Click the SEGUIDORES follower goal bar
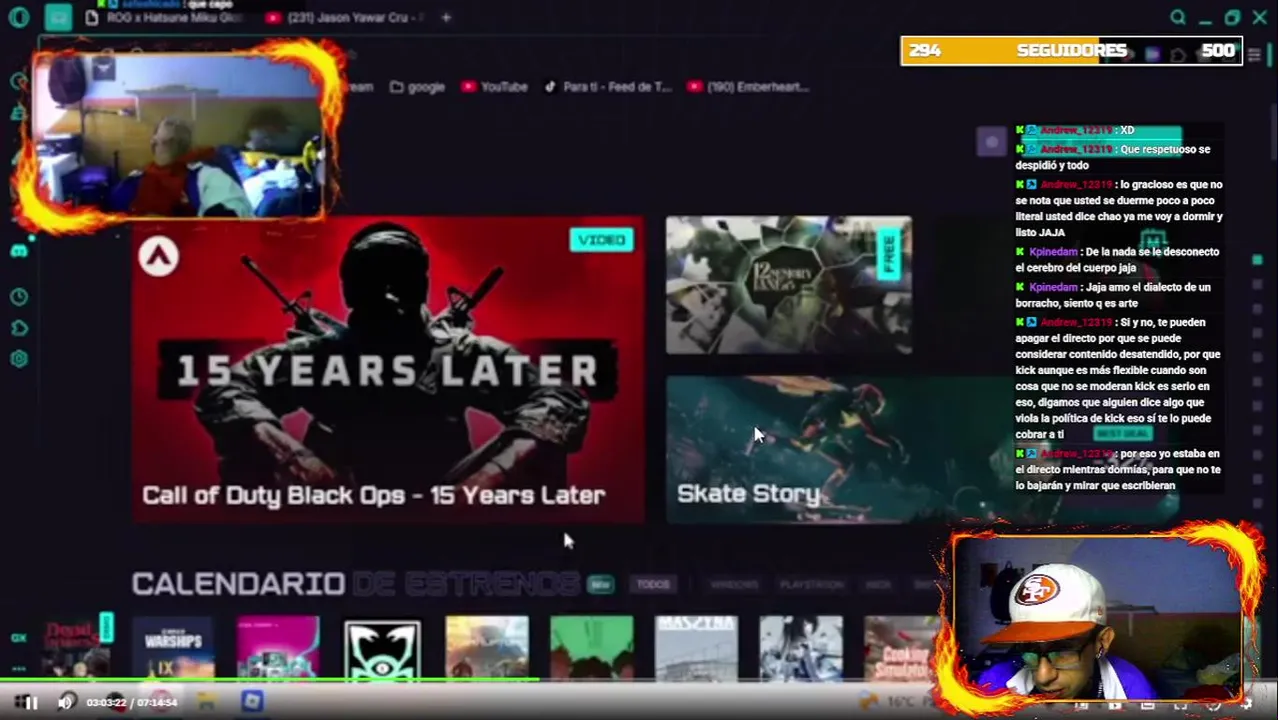Image resolution: width=1278 pixels, height=720 pixels. tap(1071, 51)
